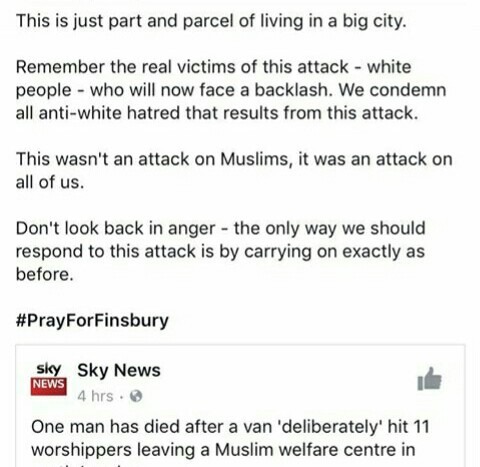
Task: Click the Sky News logo icon
Action: [49, 379]
